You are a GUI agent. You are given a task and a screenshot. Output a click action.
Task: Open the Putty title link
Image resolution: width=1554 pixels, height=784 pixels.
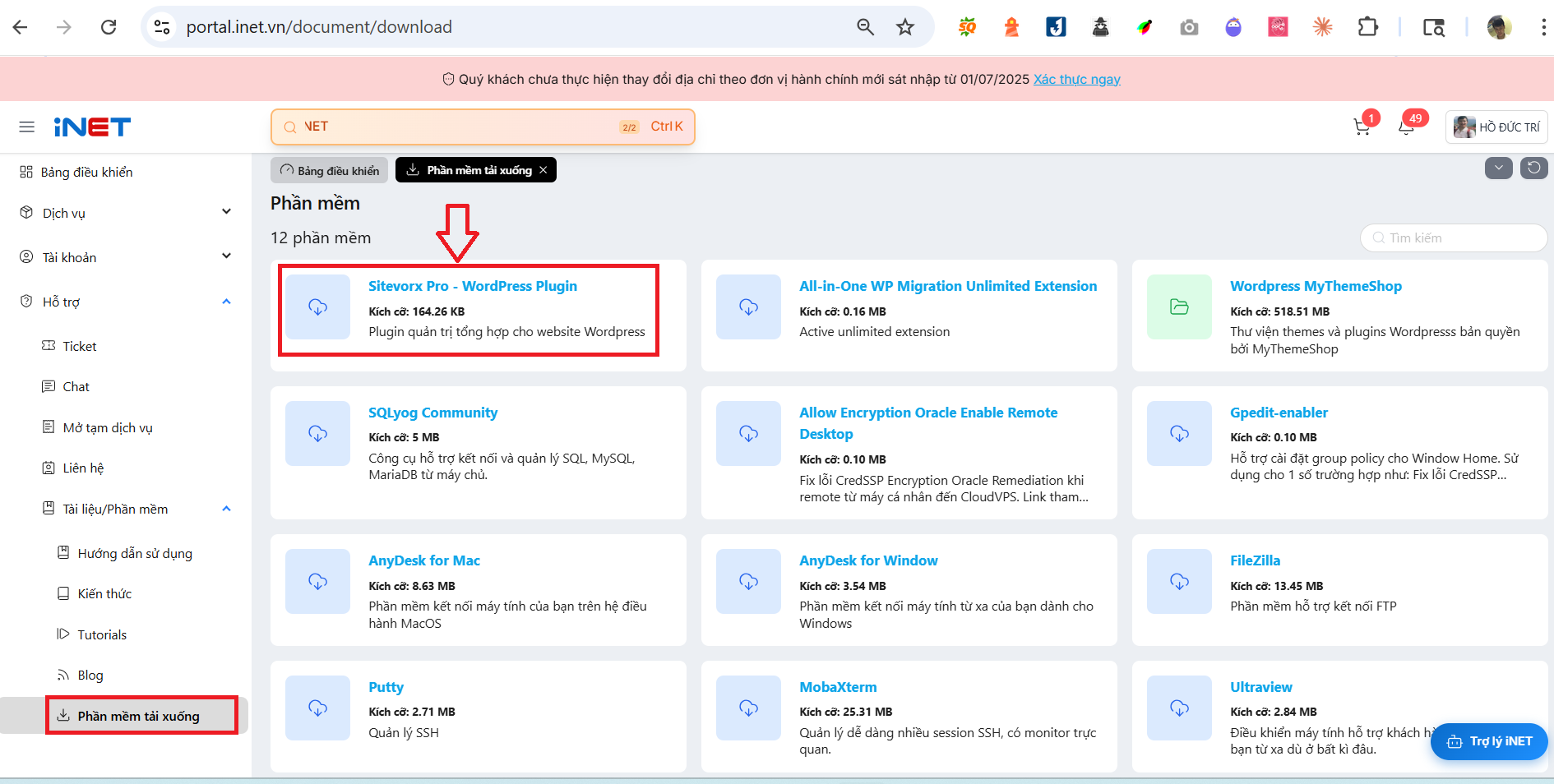tap(386, 687)
